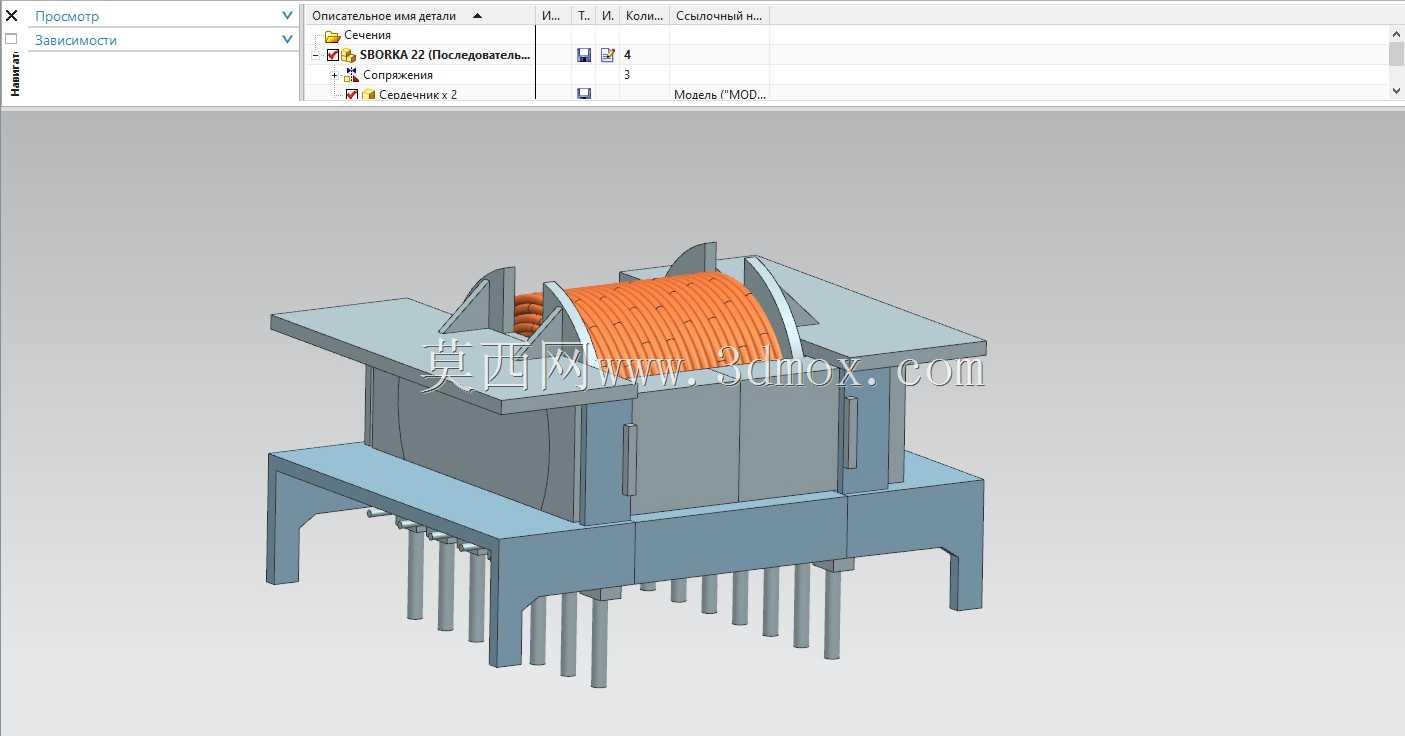This screenshot has height=736, width=1405.
Task: Select the Сопряжения tree row text
Action: tap(398, 75)
